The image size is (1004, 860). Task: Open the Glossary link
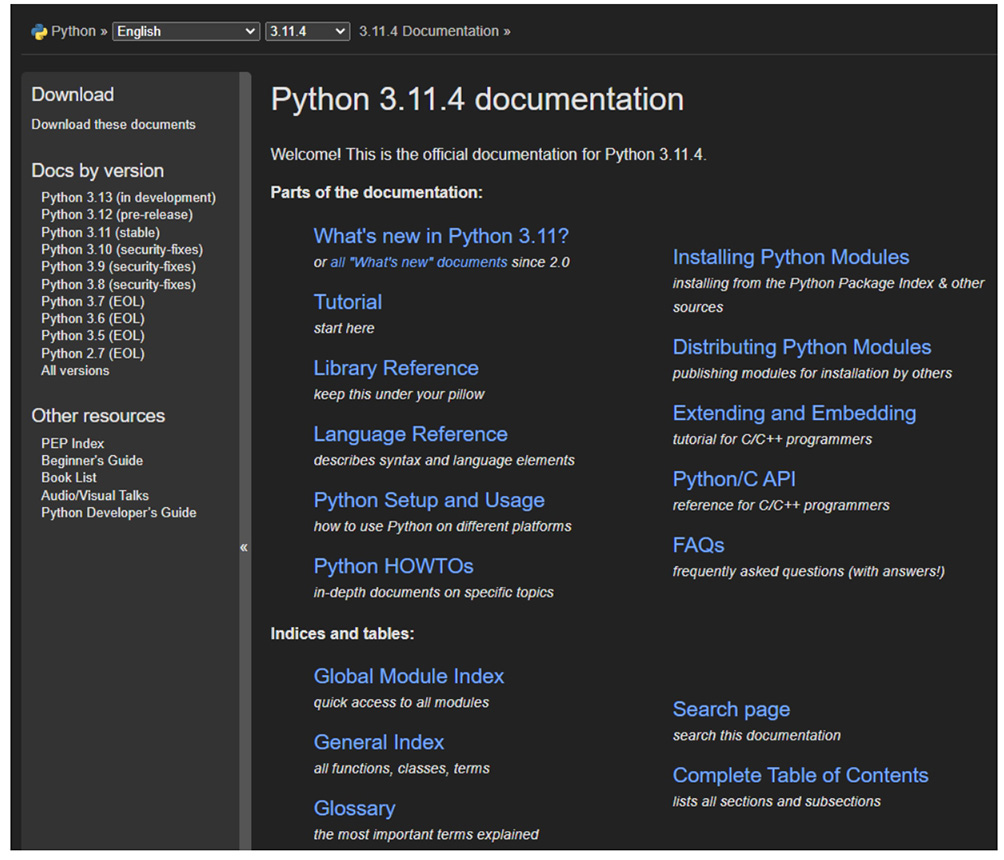pos(354,808)
